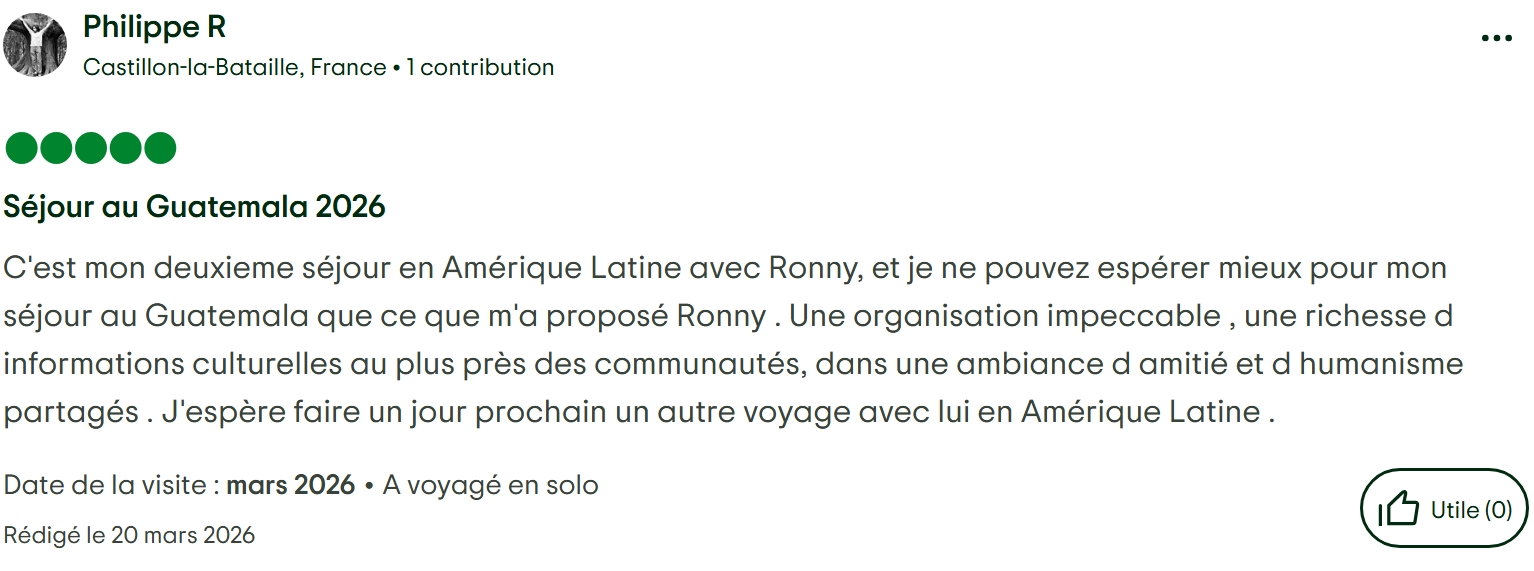Viewport: 1534px width, 571px height.
Task: Click the second green rating bubble
Action: 56,148
